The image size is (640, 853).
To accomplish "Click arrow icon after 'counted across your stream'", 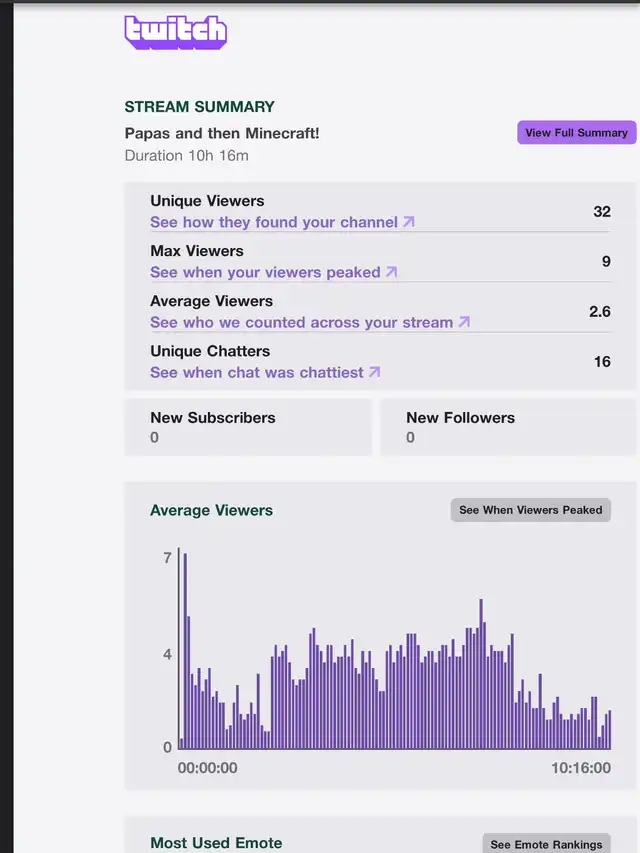I will click(x=464, y=322).
